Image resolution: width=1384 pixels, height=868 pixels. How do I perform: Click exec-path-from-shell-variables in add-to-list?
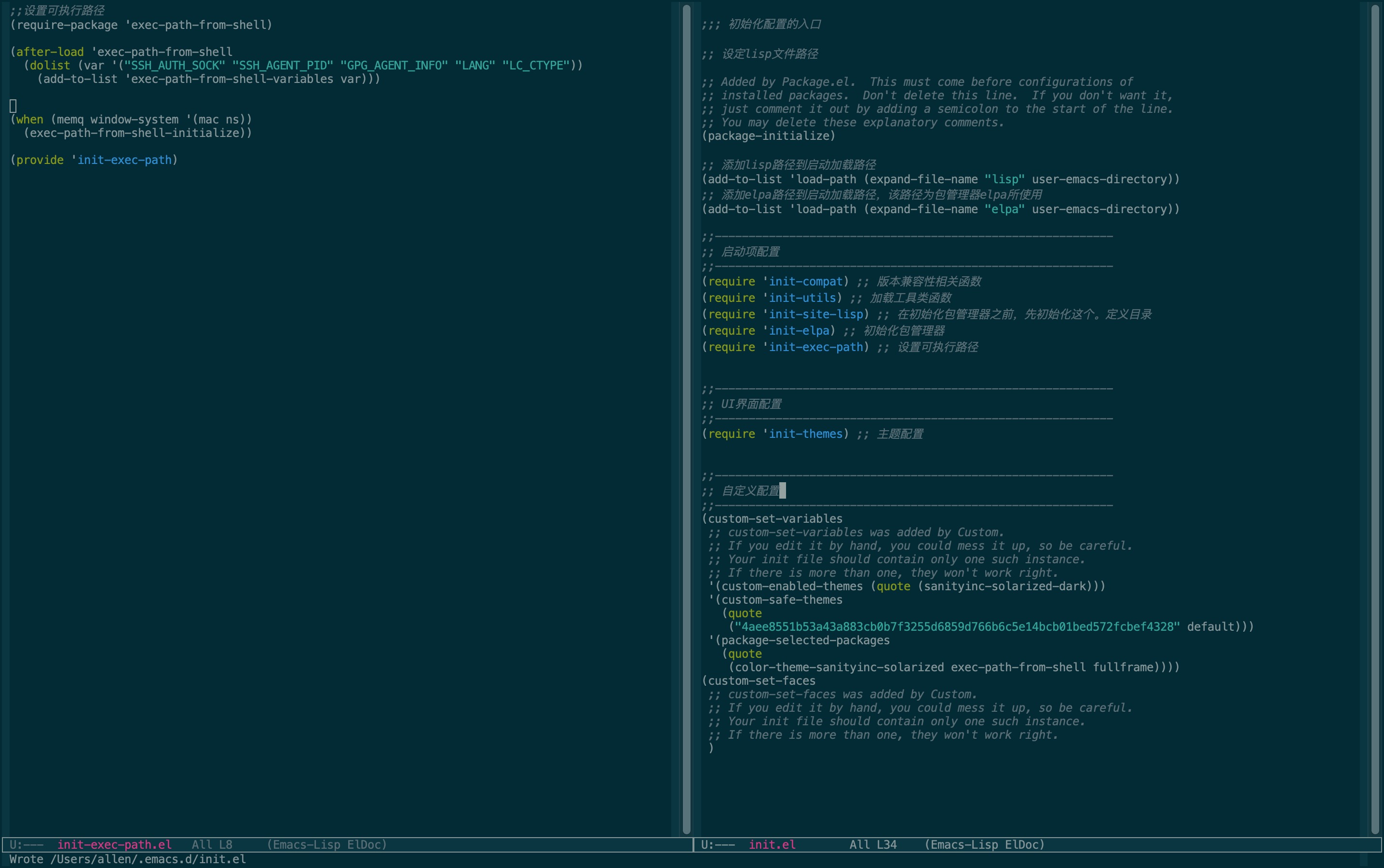tap(232, 79)
